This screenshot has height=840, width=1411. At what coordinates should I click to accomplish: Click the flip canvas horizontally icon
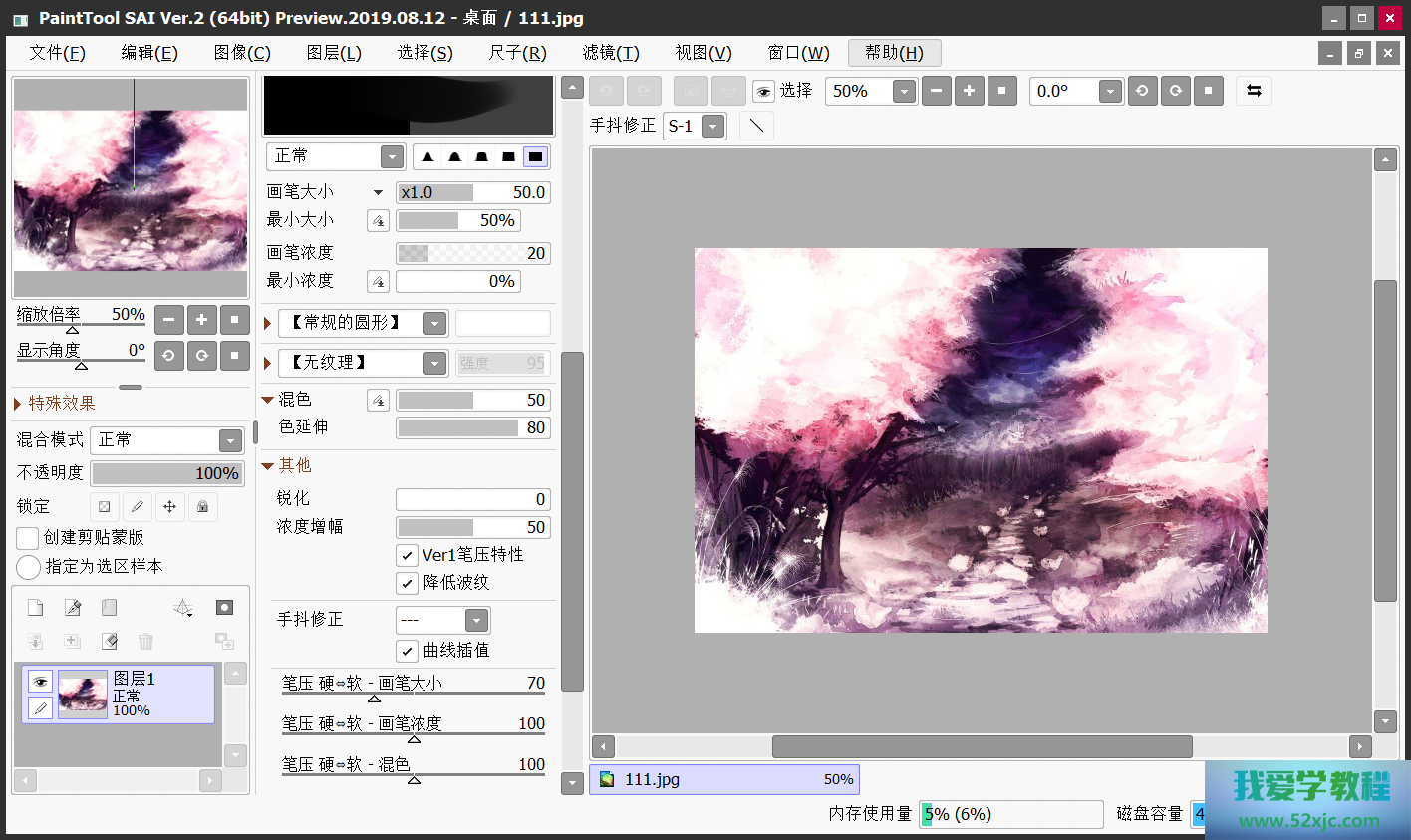coord(1254,91)
